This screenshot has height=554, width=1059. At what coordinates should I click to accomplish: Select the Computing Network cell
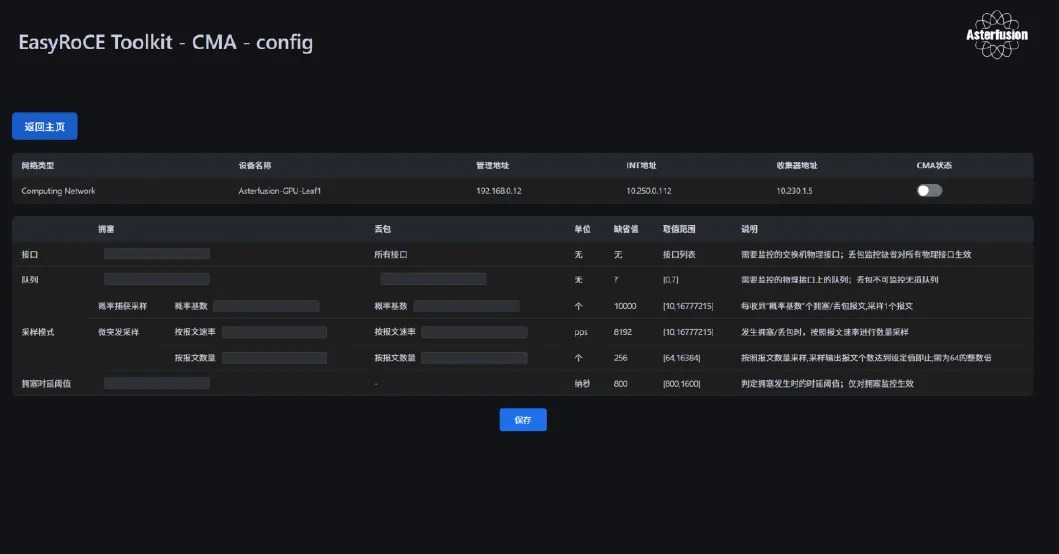tap(58, 191)
